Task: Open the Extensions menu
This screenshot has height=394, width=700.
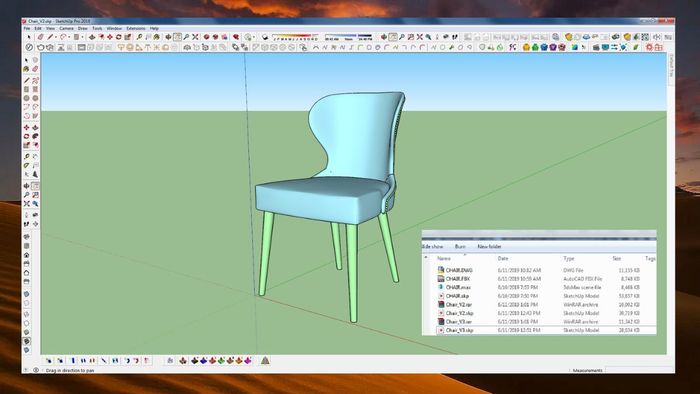Action: click(x=136, y=28)
